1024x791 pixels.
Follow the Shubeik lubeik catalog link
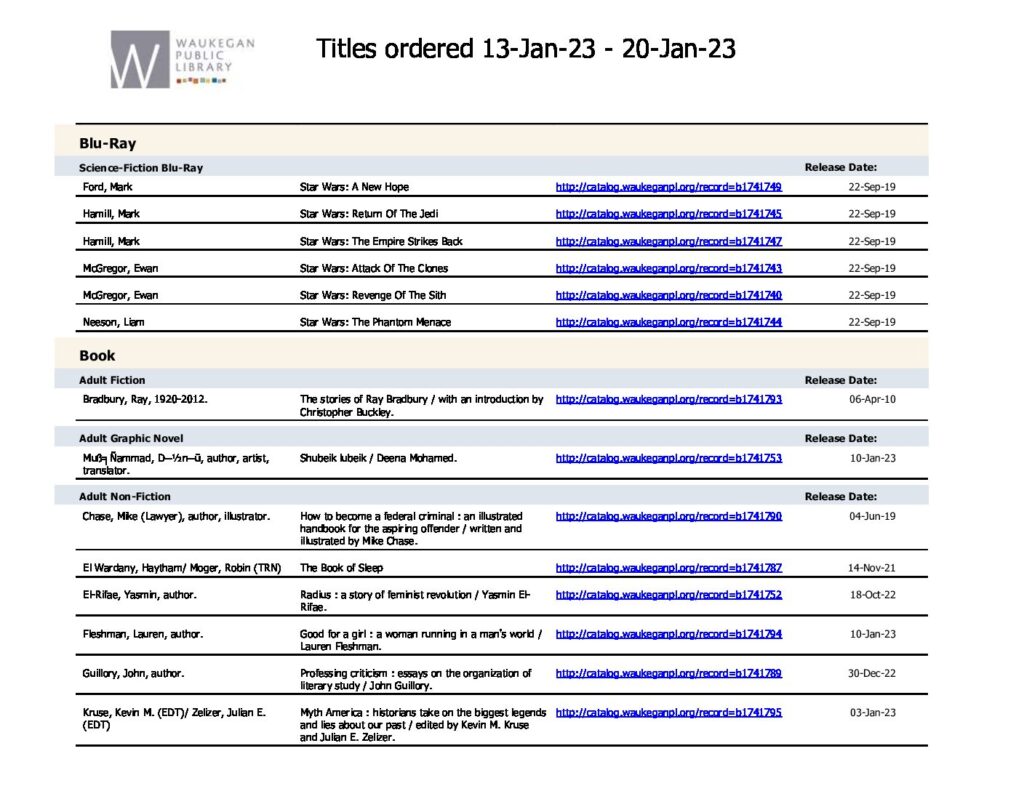(668, 458)
